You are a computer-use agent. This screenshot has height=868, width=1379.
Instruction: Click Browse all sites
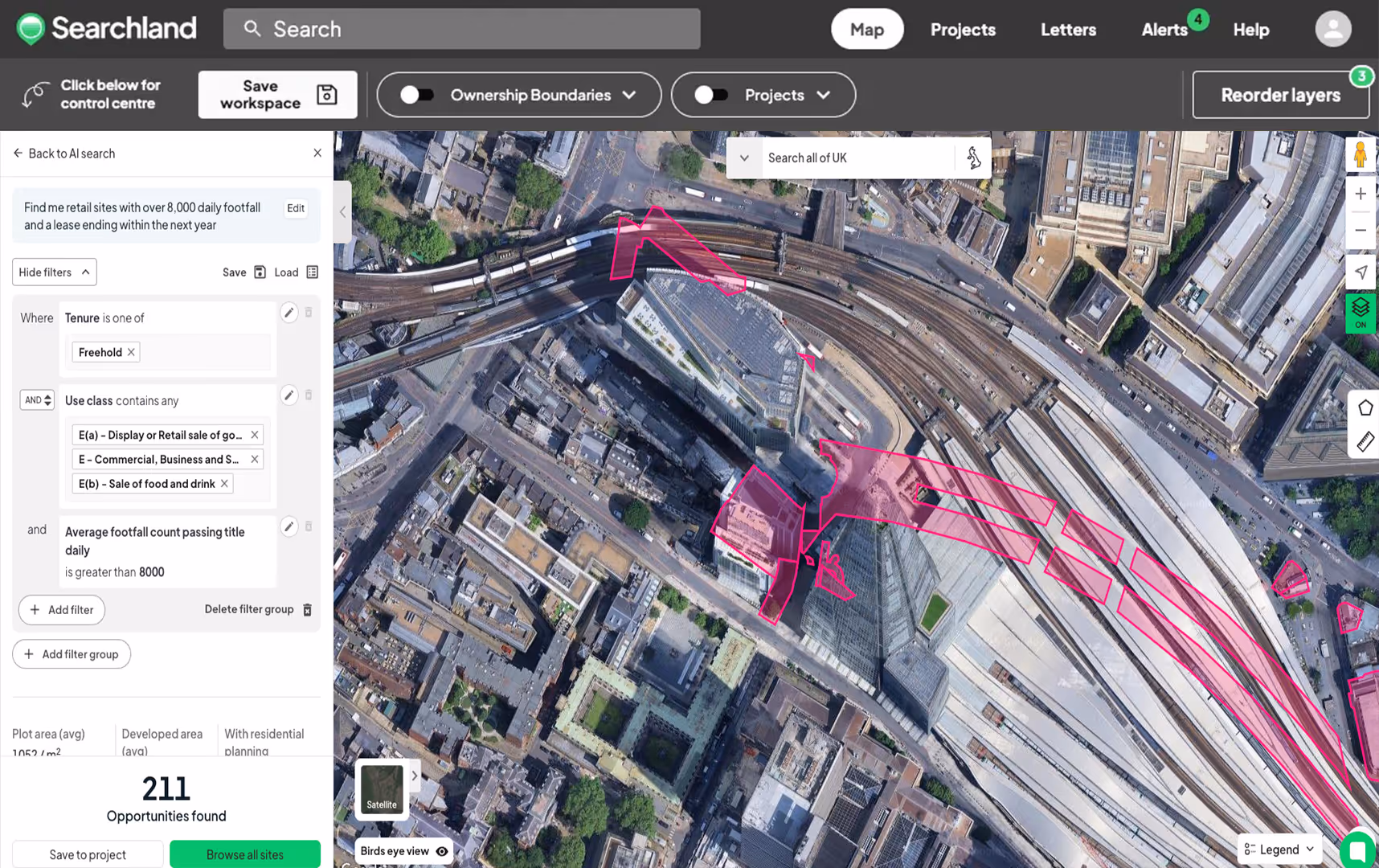click(245, 854)
